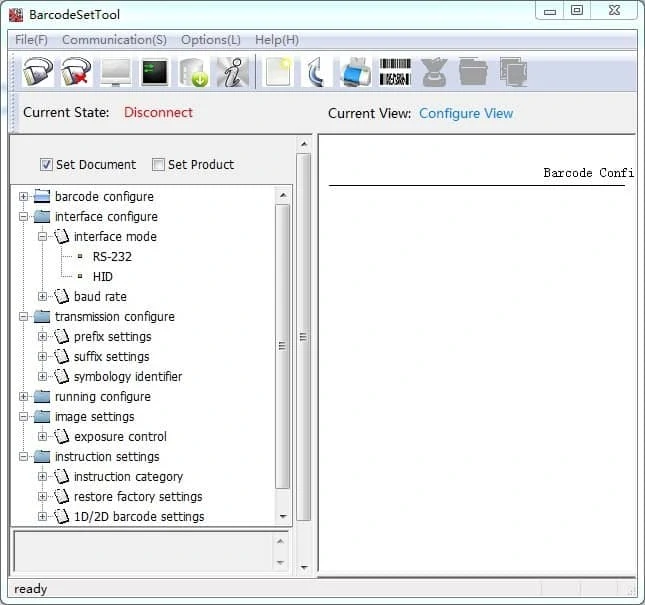Enable the Set Product checkbox
Viewport: 645px width, 605px height.
pyautogui.click(x=158, y=165)
